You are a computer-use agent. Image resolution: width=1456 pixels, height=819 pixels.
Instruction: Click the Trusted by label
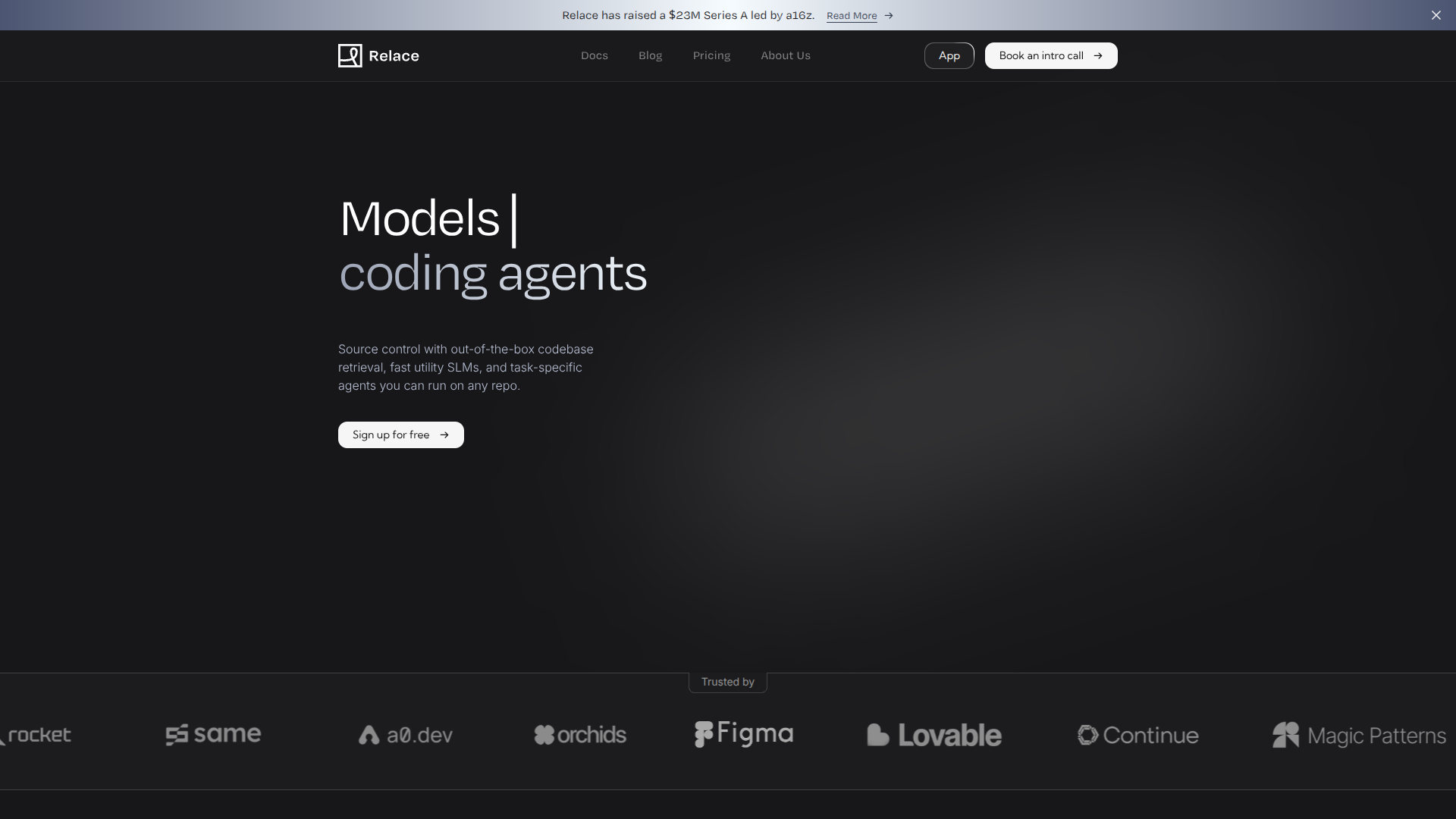click(x=727, y=681)
